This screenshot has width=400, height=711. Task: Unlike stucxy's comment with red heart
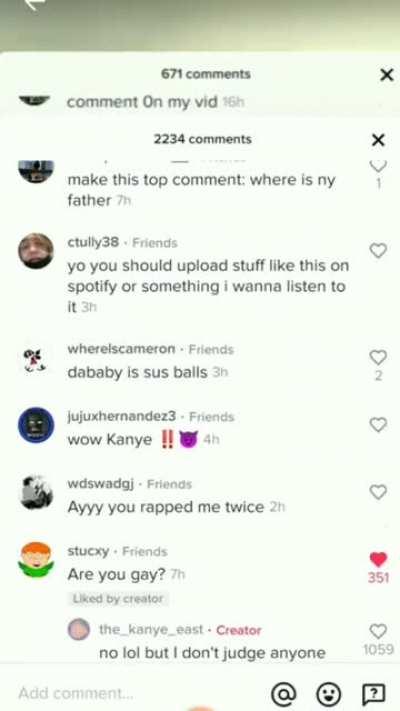point(378,560)
